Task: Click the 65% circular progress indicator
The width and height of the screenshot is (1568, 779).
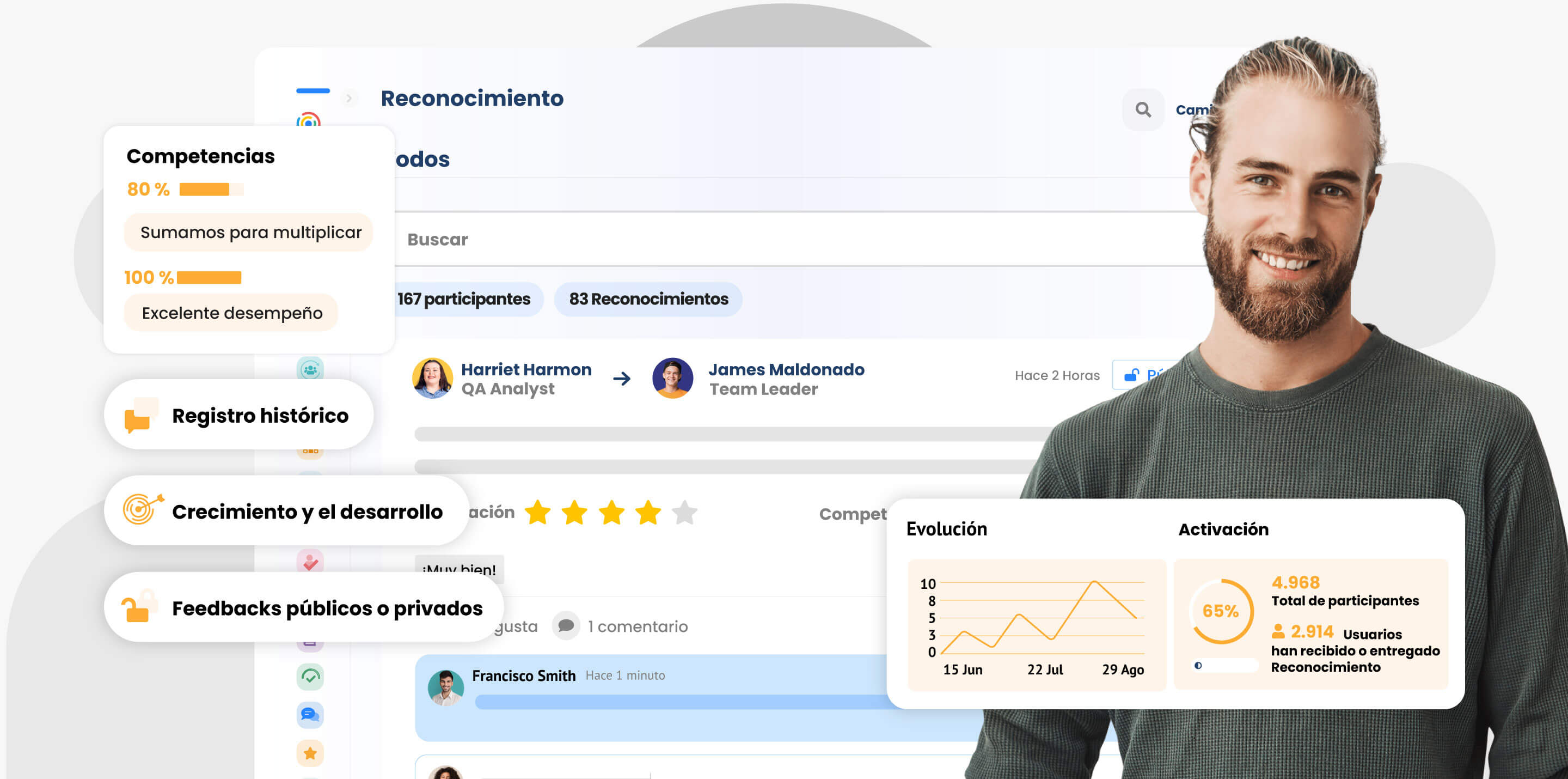Action: (1221, 611)
